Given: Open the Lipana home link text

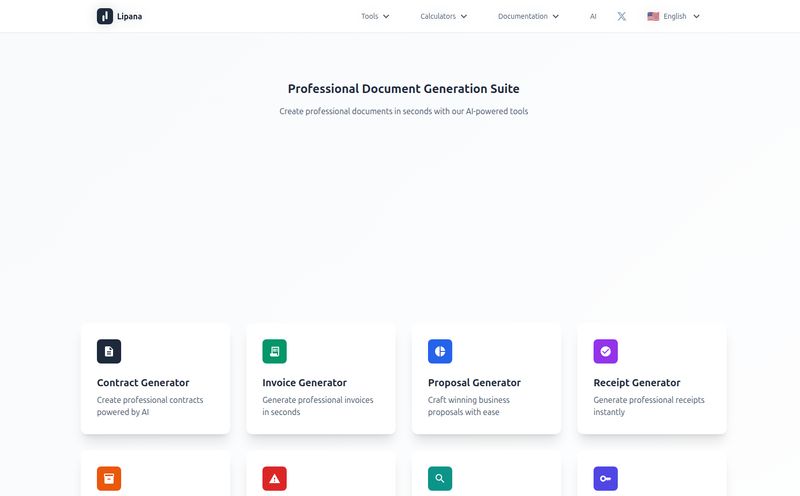Looking at the screenshot, I should 130,16.
